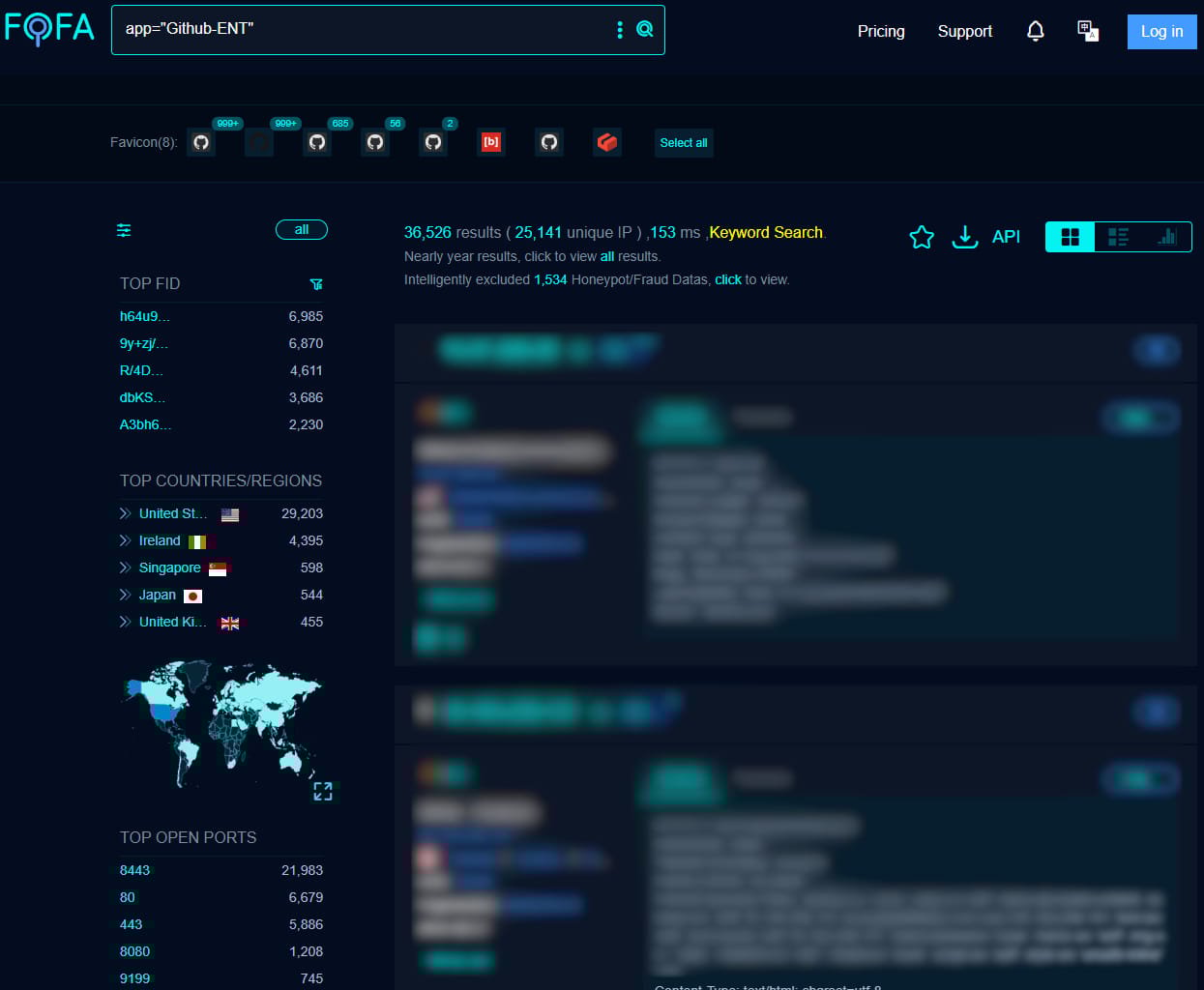Screen dimensions: 1204x990
Task: Click the 'click' link to view honeypot data
Action: coord(728,279)
